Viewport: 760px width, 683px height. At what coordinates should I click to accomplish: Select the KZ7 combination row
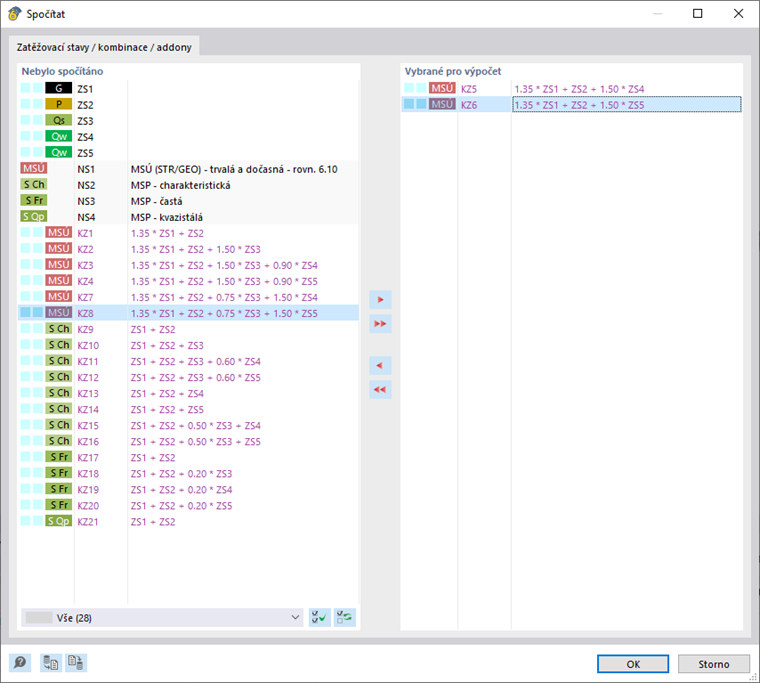(x=189, y=297)
